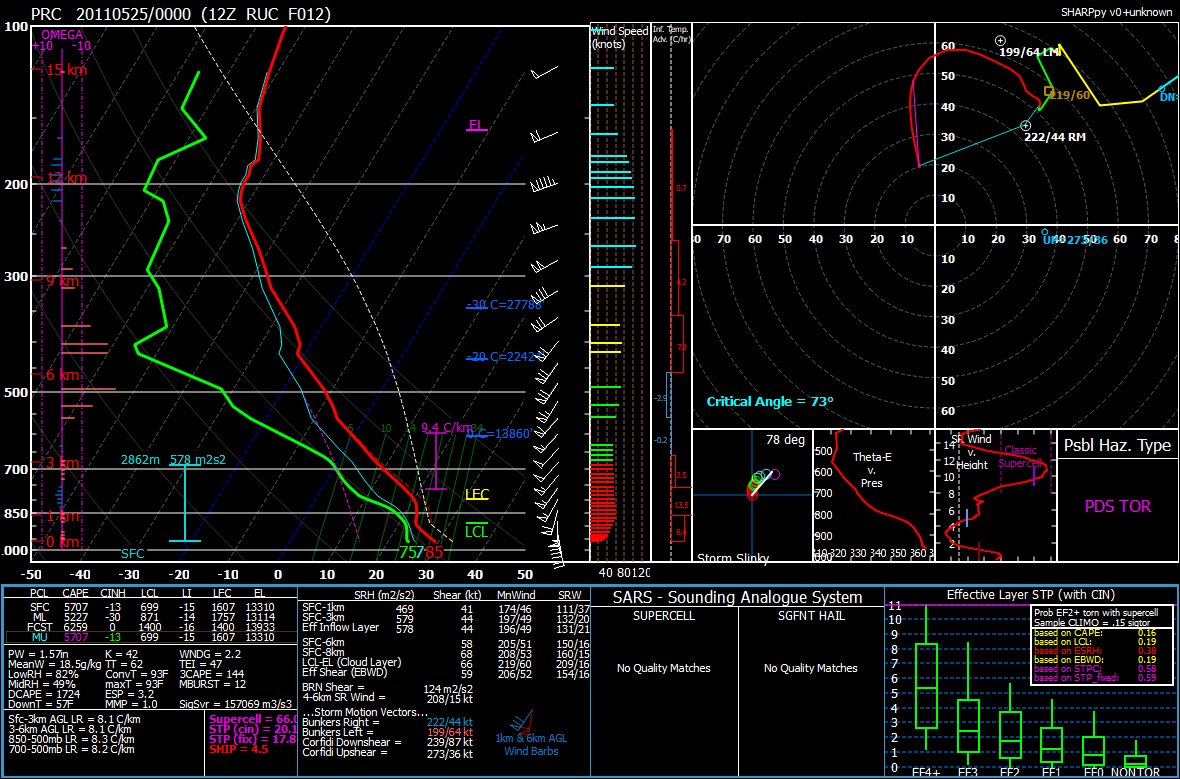Click the K = 42 index
The width and height of the screenshot is (1180, 779).
click(x=122, y=654)
